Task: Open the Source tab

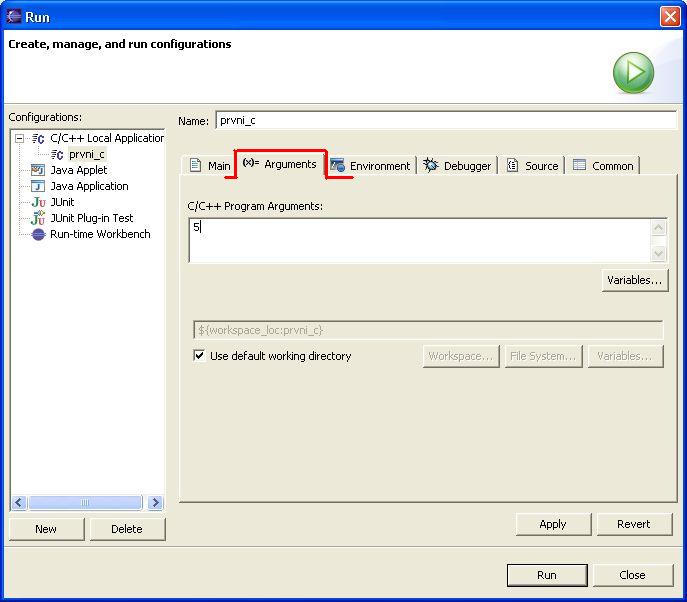Action: click(x=532, y=166)
